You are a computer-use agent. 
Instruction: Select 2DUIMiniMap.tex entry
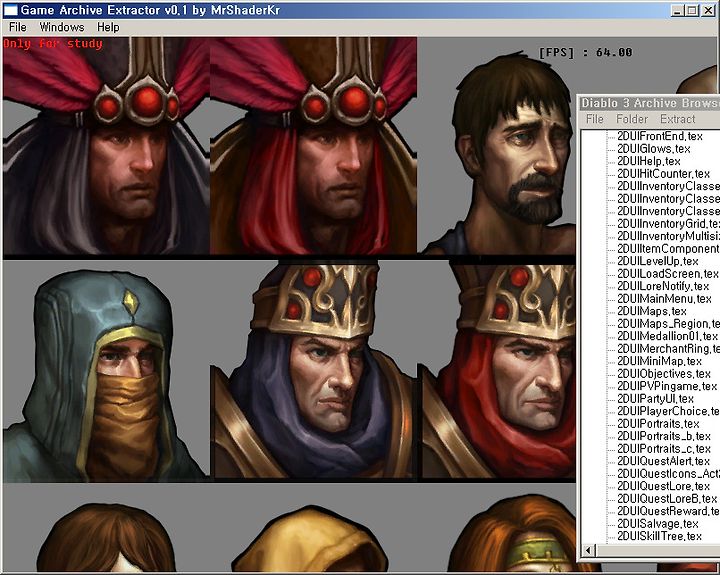pyautogui.click(x=659, y=361)
